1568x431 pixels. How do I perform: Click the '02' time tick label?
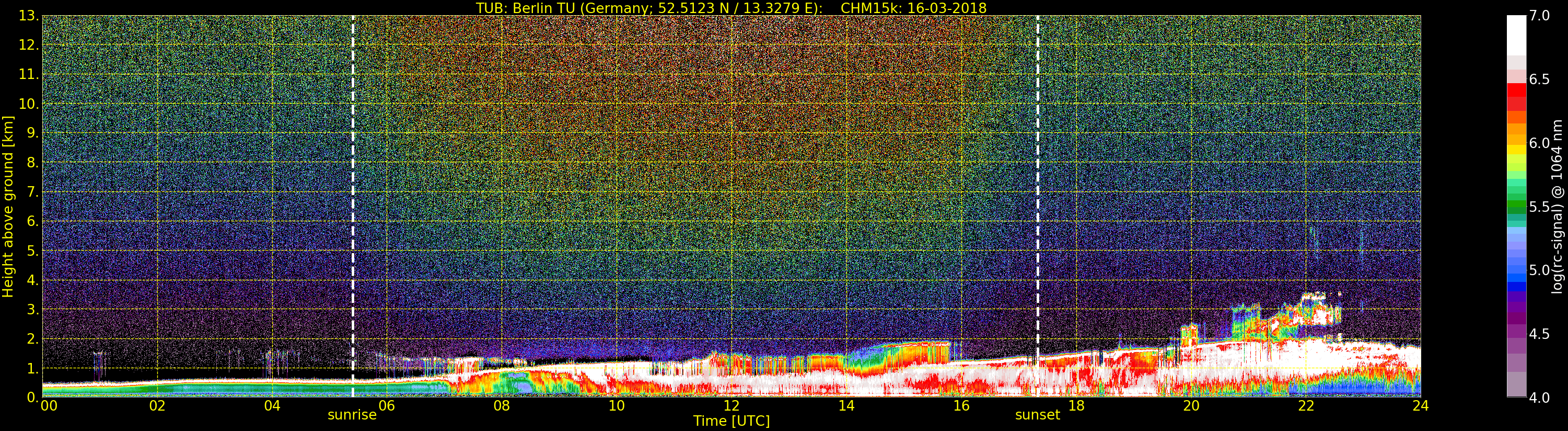click(x=157, y=405)
